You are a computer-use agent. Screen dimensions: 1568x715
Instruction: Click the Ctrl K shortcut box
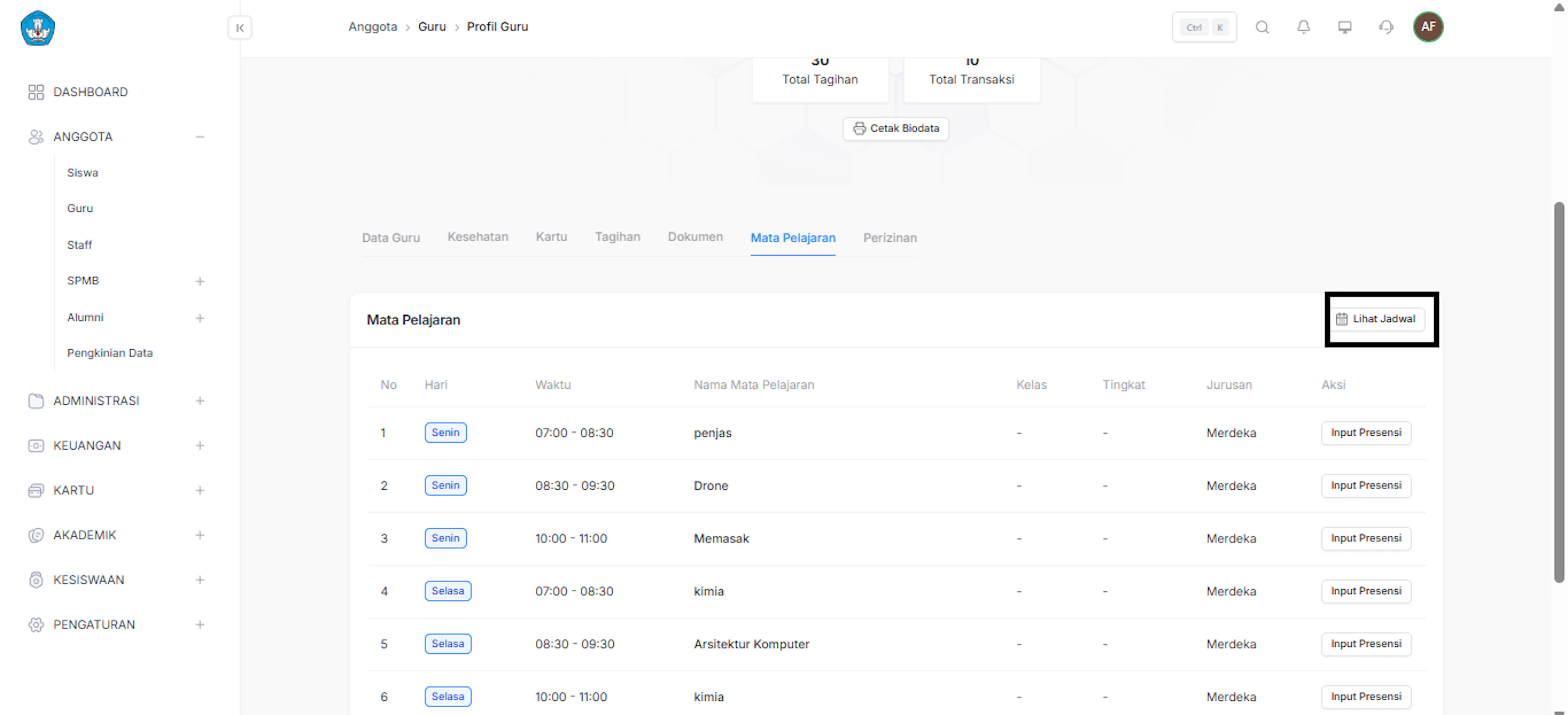tap(1204, 27)
